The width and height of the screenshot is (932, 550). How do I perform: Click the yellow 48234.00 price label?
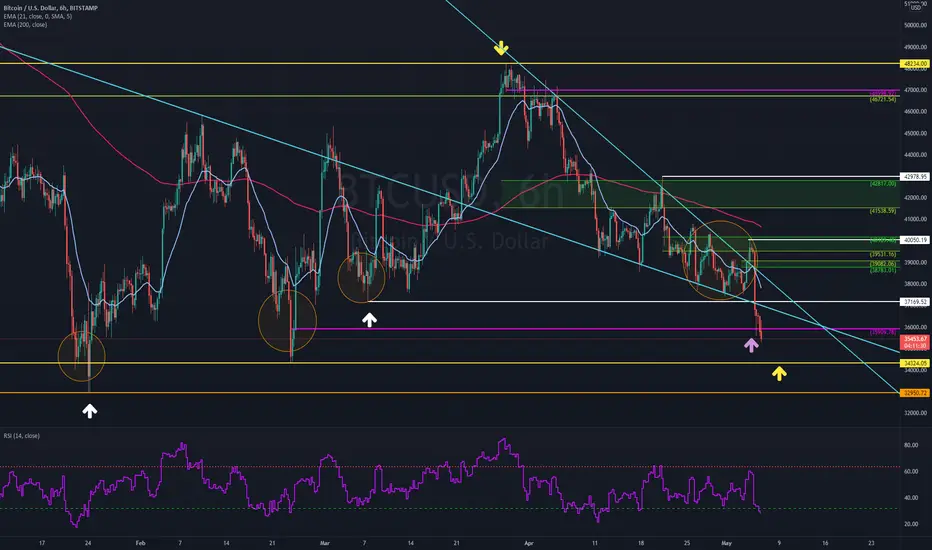tap(914, 64)
